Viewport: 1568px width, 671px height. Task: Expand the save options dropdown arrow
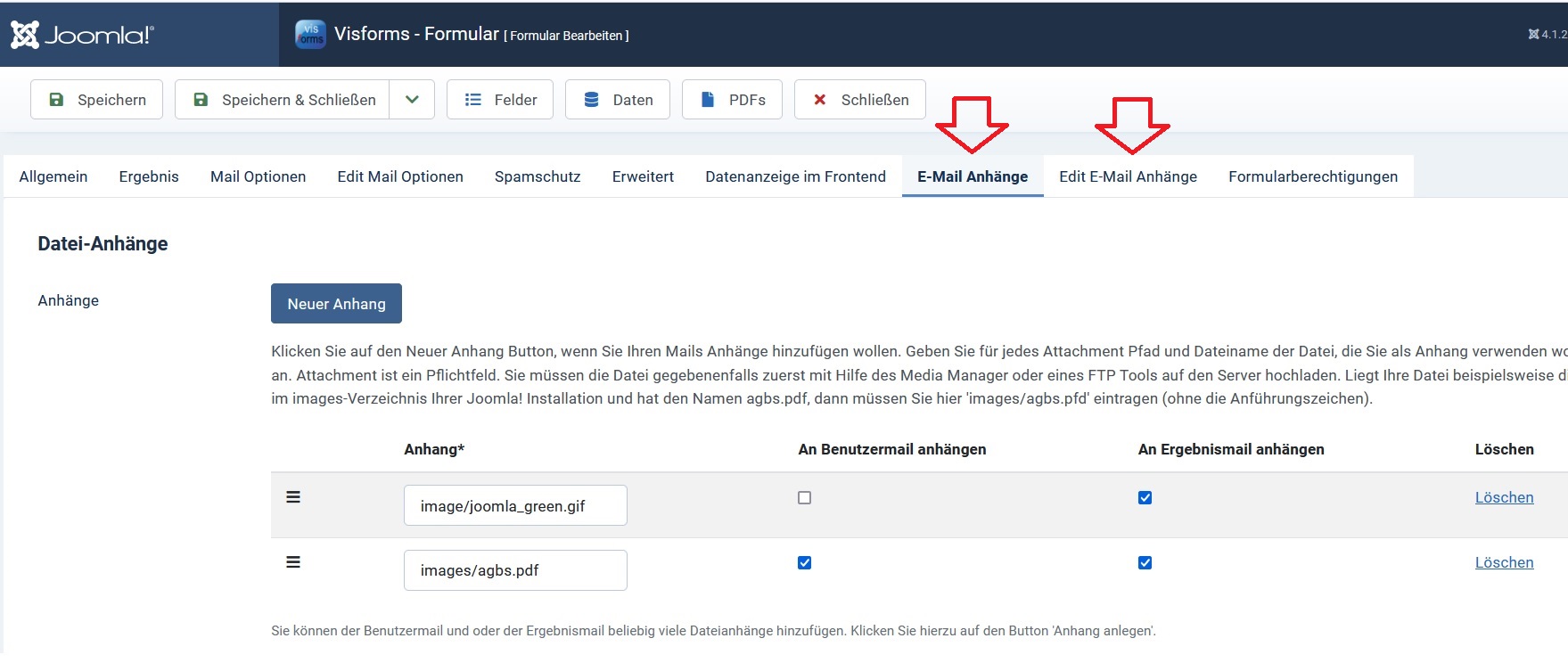(412, 100)
